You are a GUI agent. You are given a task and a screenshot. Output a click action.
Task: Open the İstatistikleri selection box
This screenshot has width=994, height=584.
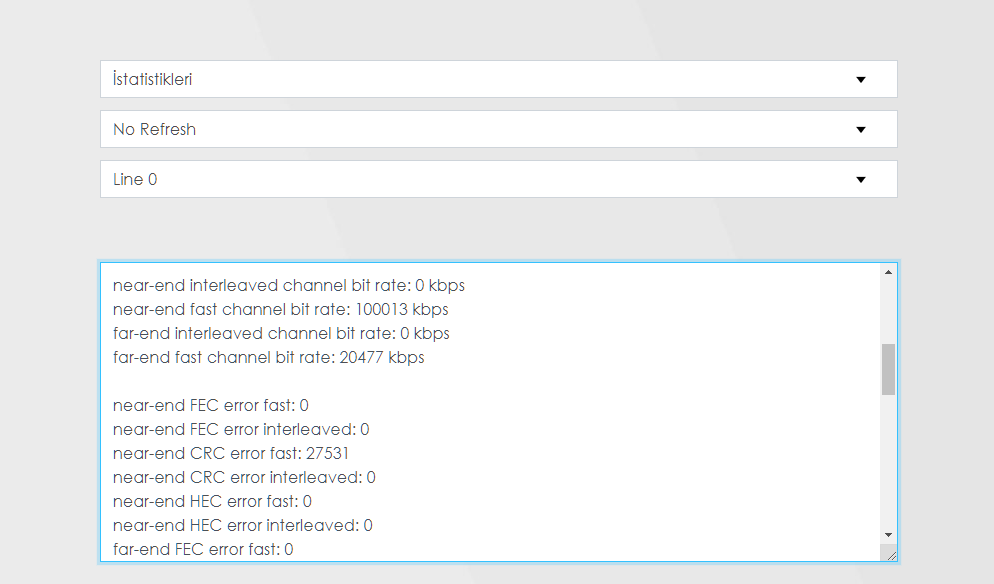click(499, 79)
